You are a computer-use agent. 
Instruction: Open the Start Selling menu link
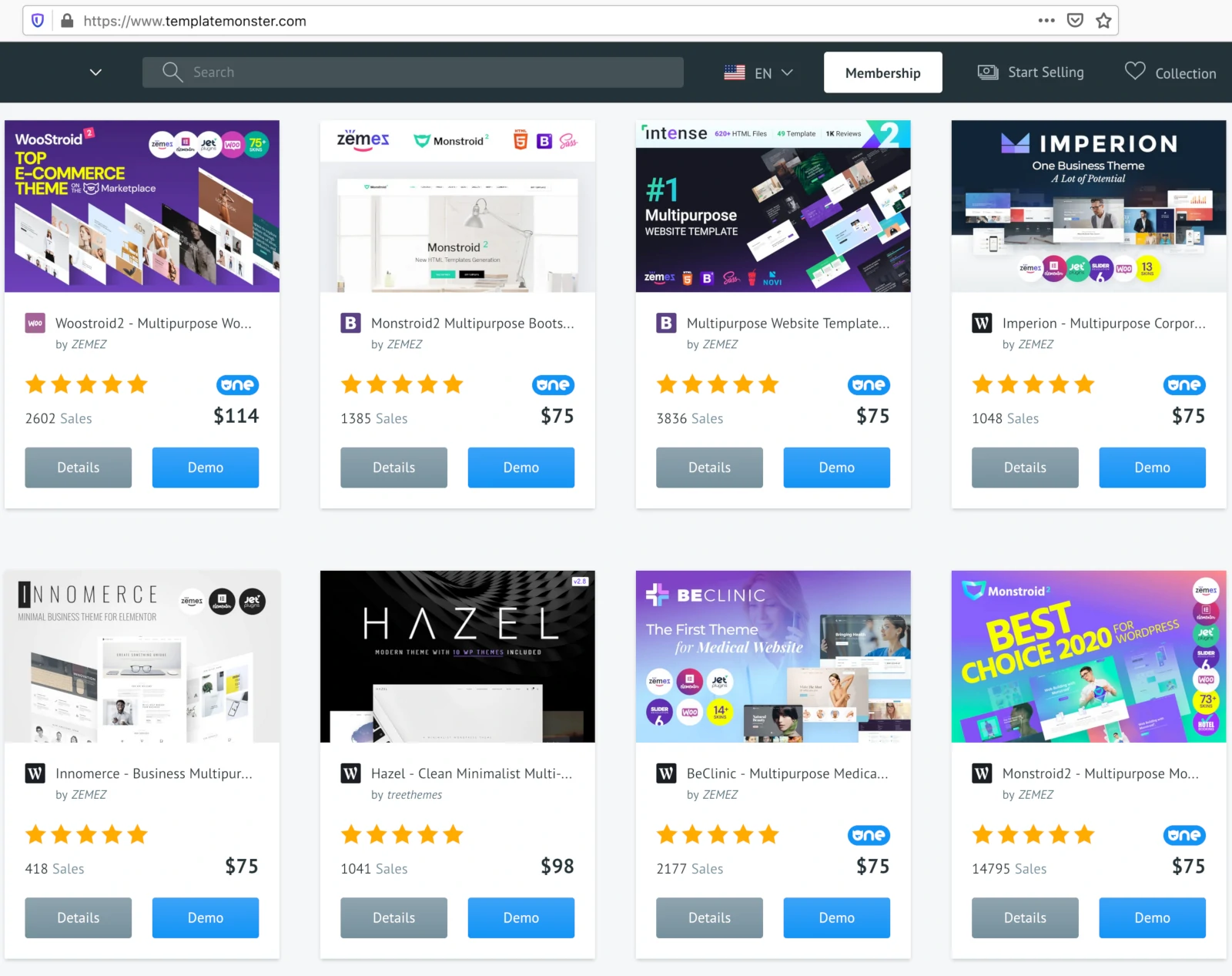click(1045, 72)
